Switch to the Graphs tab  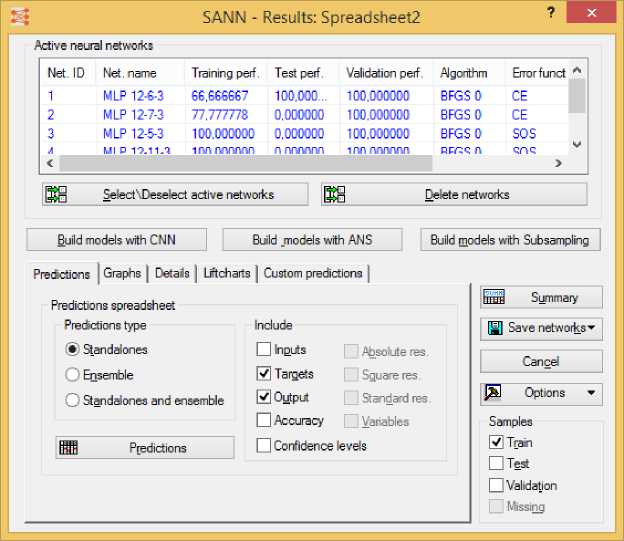pyautogui.click(x=122, y=273)
